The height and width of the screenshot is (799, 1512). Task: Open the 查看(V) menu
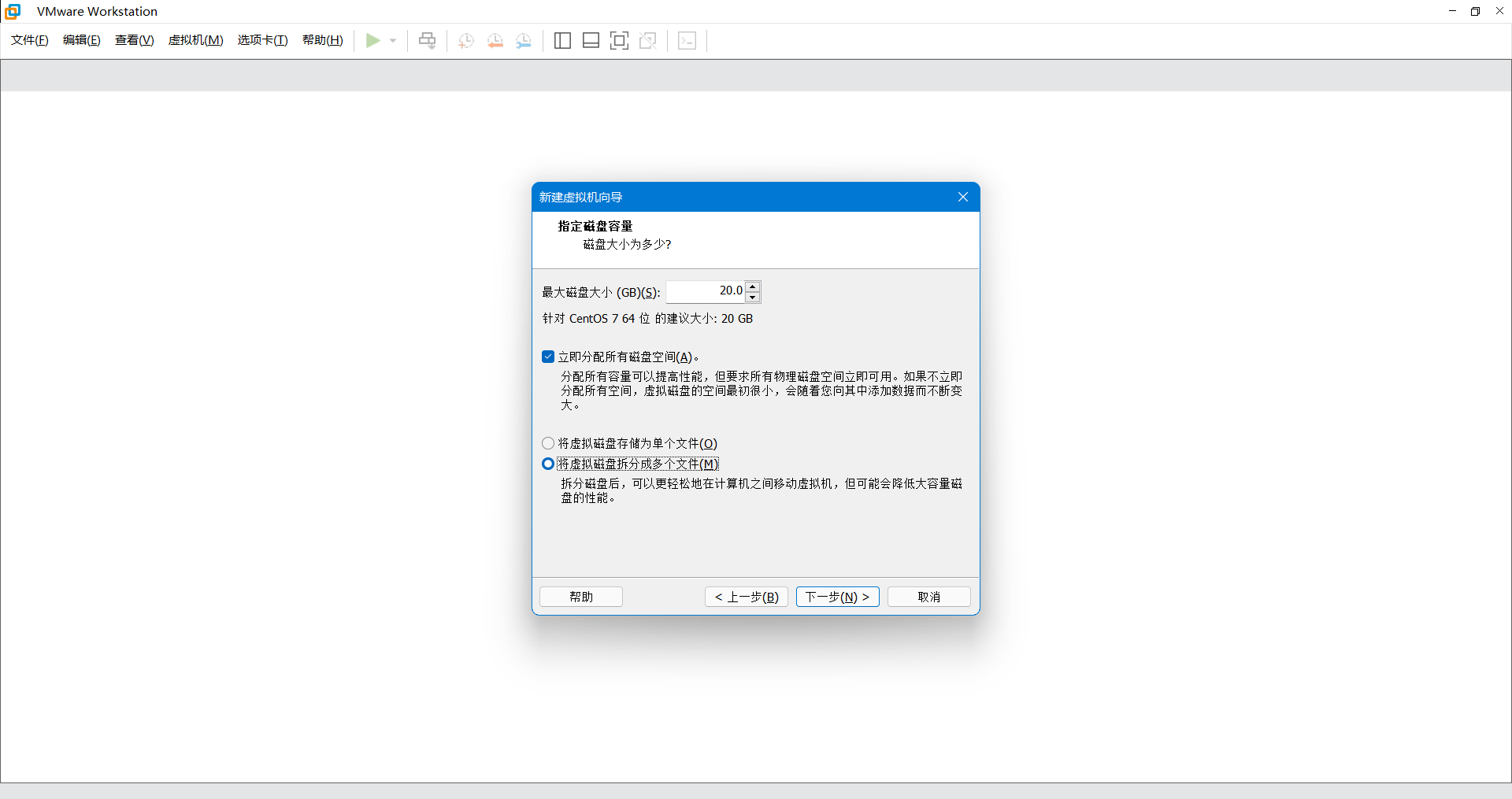(x=135, y=40)
